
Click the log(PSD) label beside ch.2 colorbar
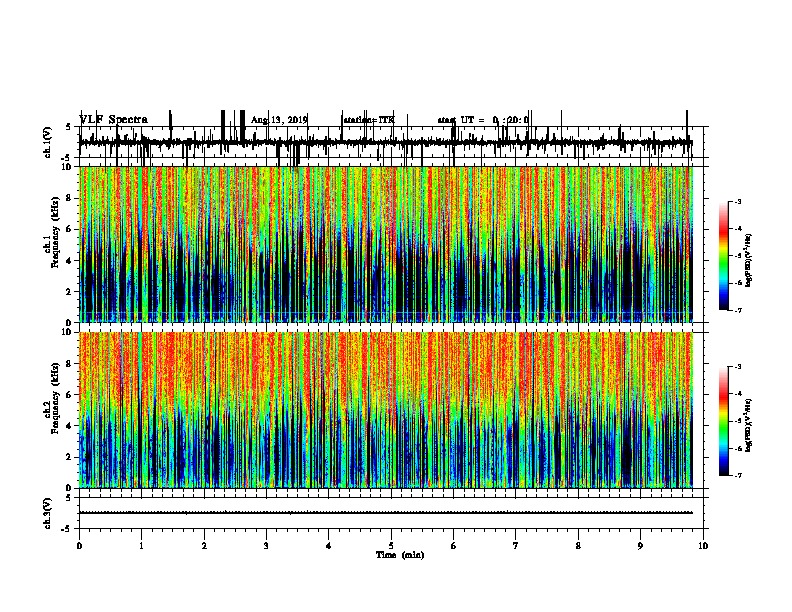749,425
